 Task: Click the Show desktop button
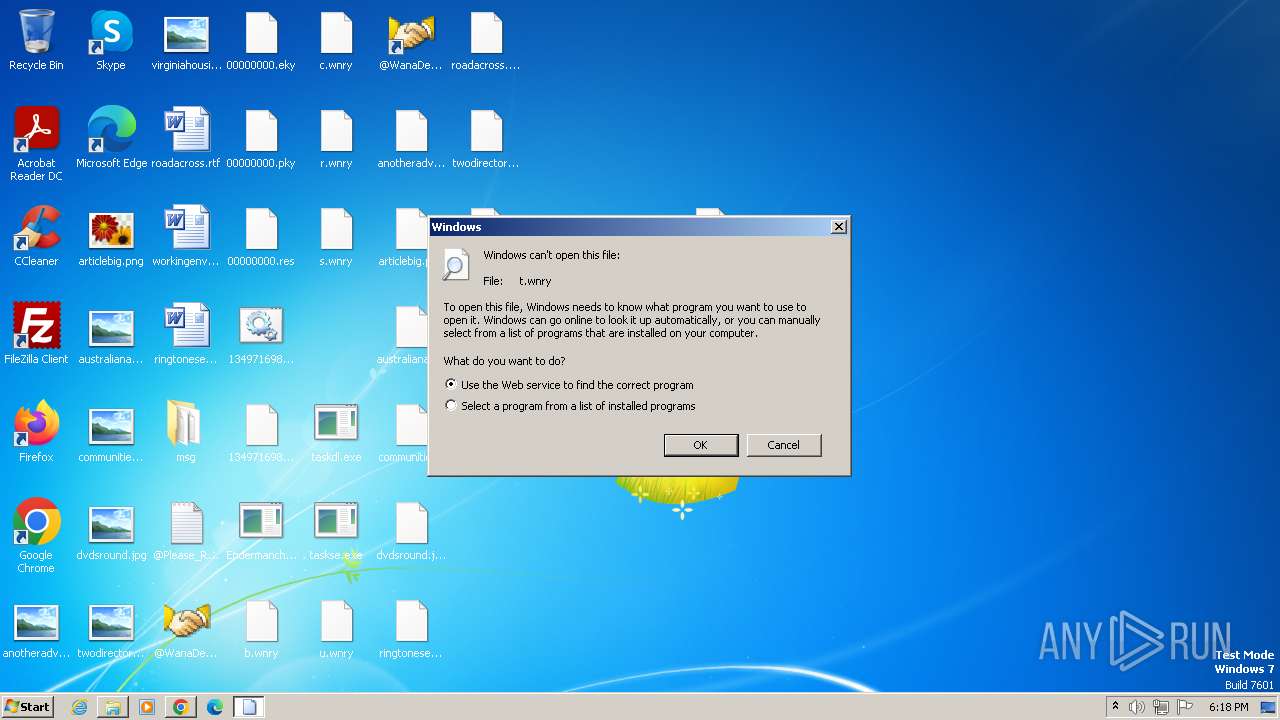coord(1269,707)
